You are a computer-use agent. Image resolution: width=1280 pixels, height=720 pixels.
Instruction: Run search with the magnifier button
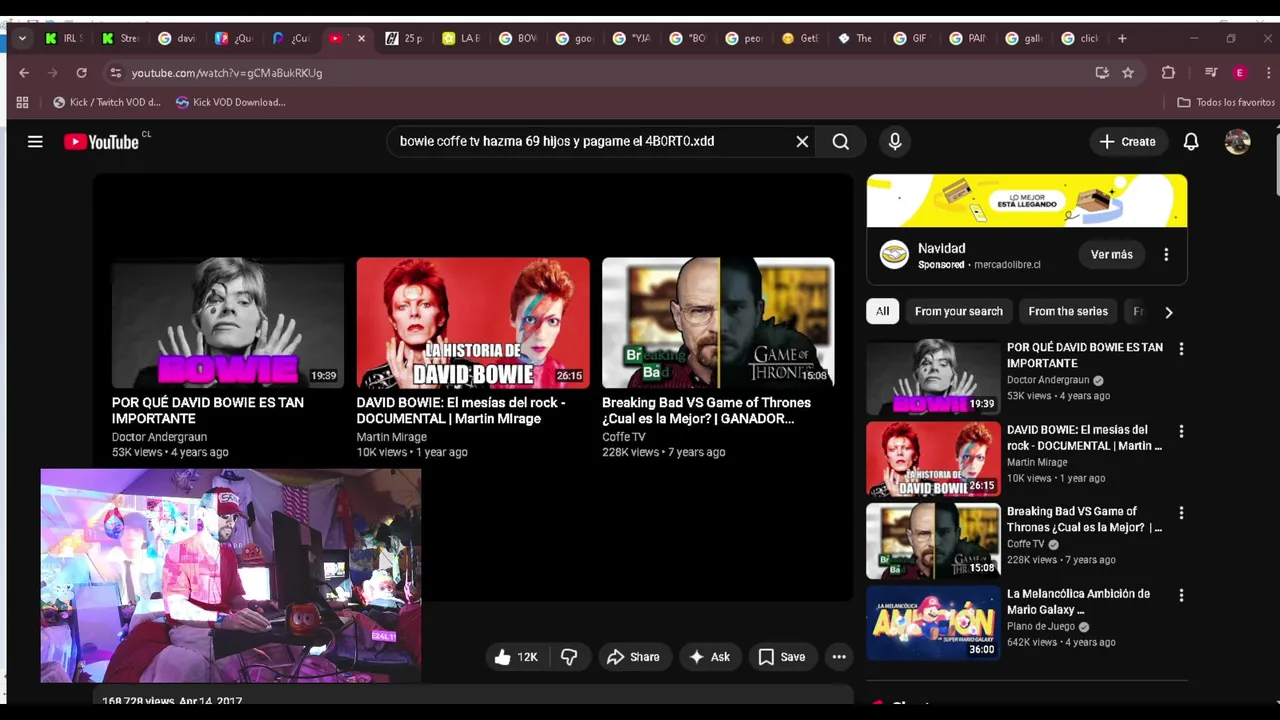point(841,142)
